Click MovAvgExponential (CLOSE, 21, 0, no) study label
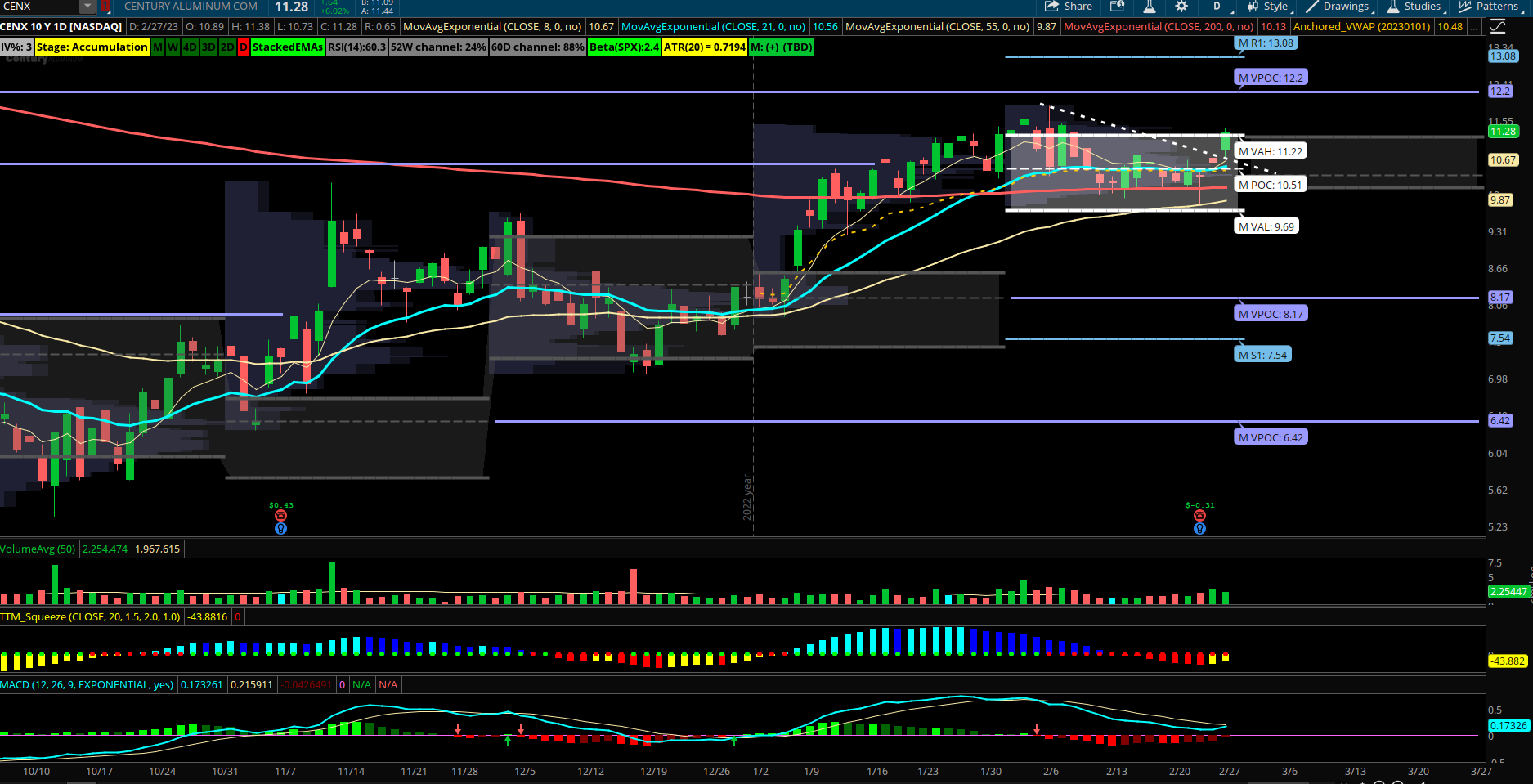 pos(714,27)
